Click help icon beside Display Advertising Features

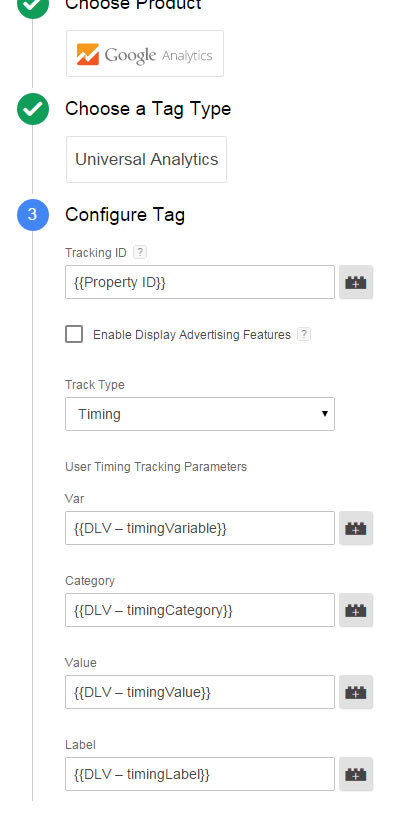click(304, 335)
